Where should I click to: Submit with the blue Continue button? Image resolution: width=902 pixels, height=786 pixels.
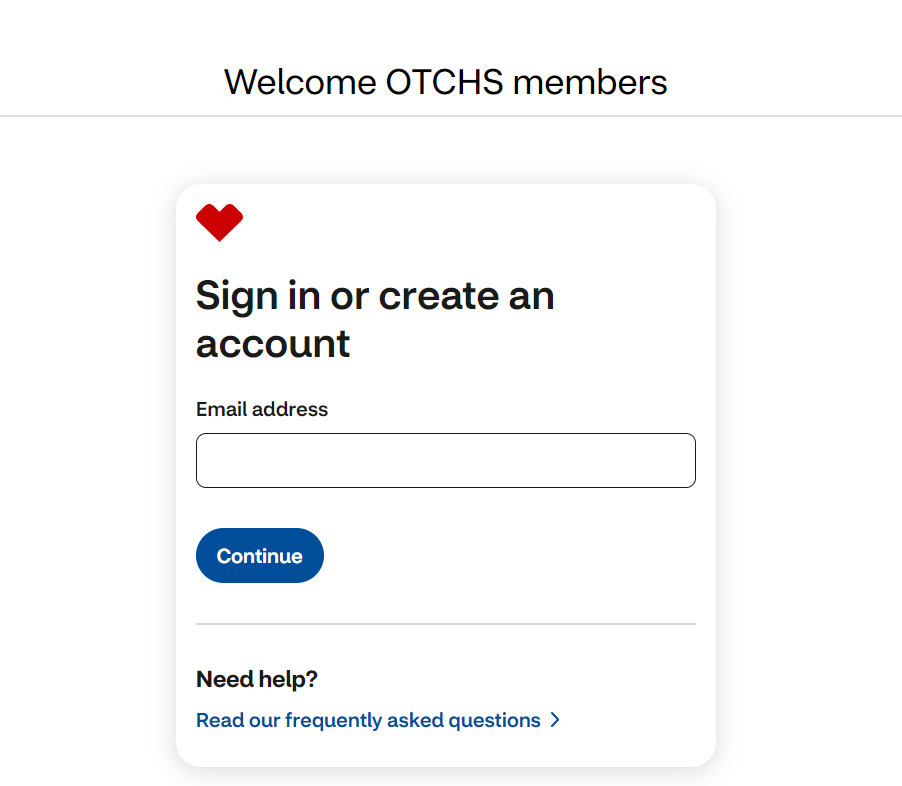tap(259, 555)
